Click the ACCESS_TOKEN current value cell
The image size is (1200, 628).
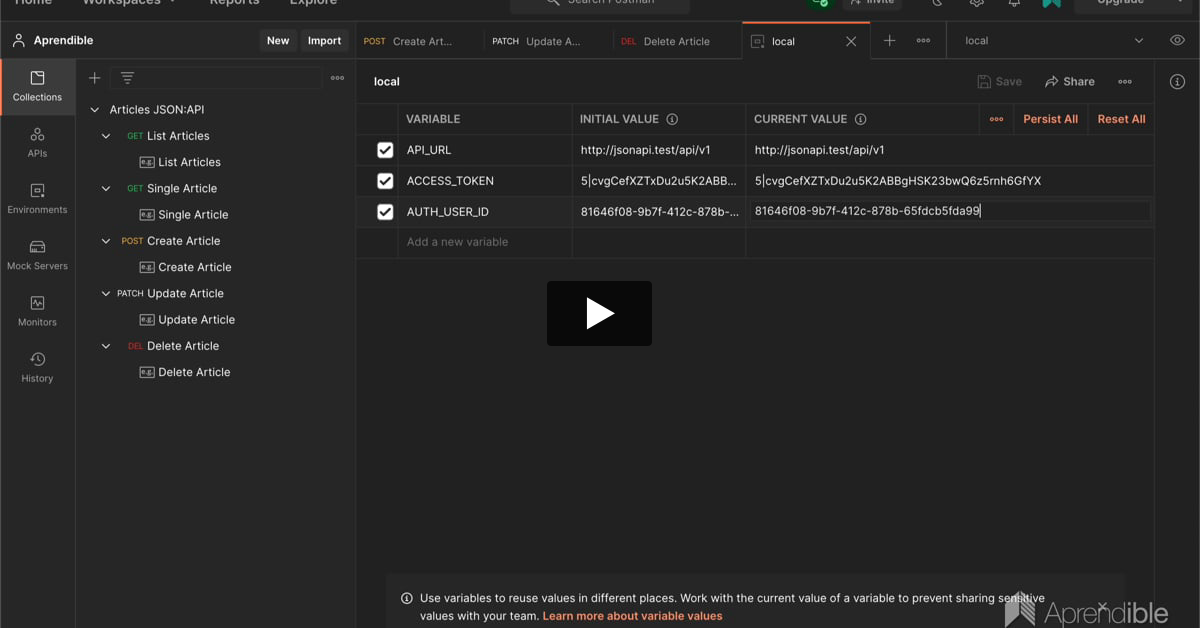click(x=950, y=181)
